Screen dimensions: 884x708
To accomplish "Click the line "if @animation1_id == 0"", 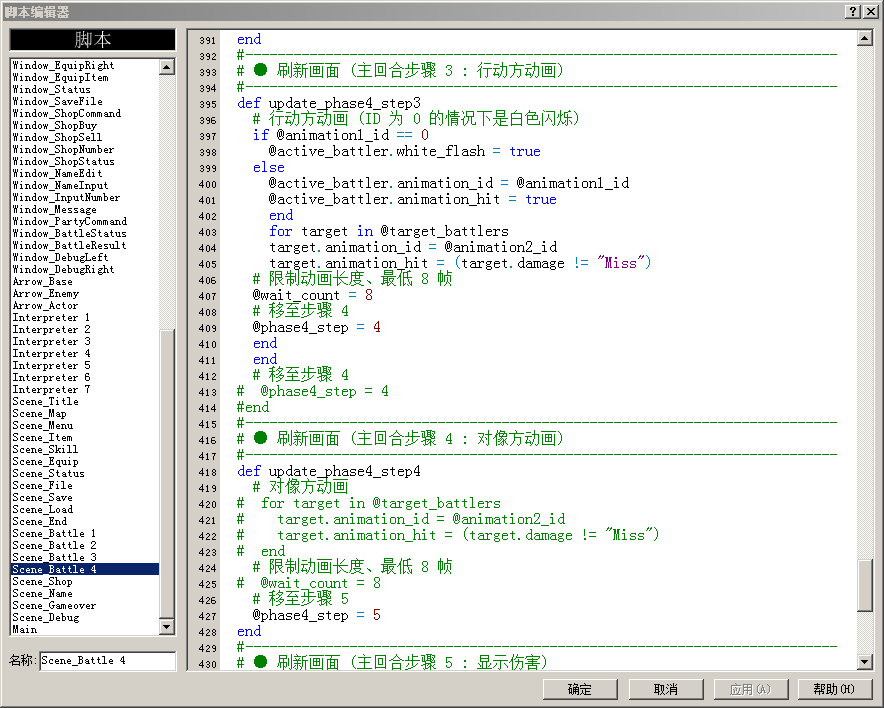I will pos(341,135).
